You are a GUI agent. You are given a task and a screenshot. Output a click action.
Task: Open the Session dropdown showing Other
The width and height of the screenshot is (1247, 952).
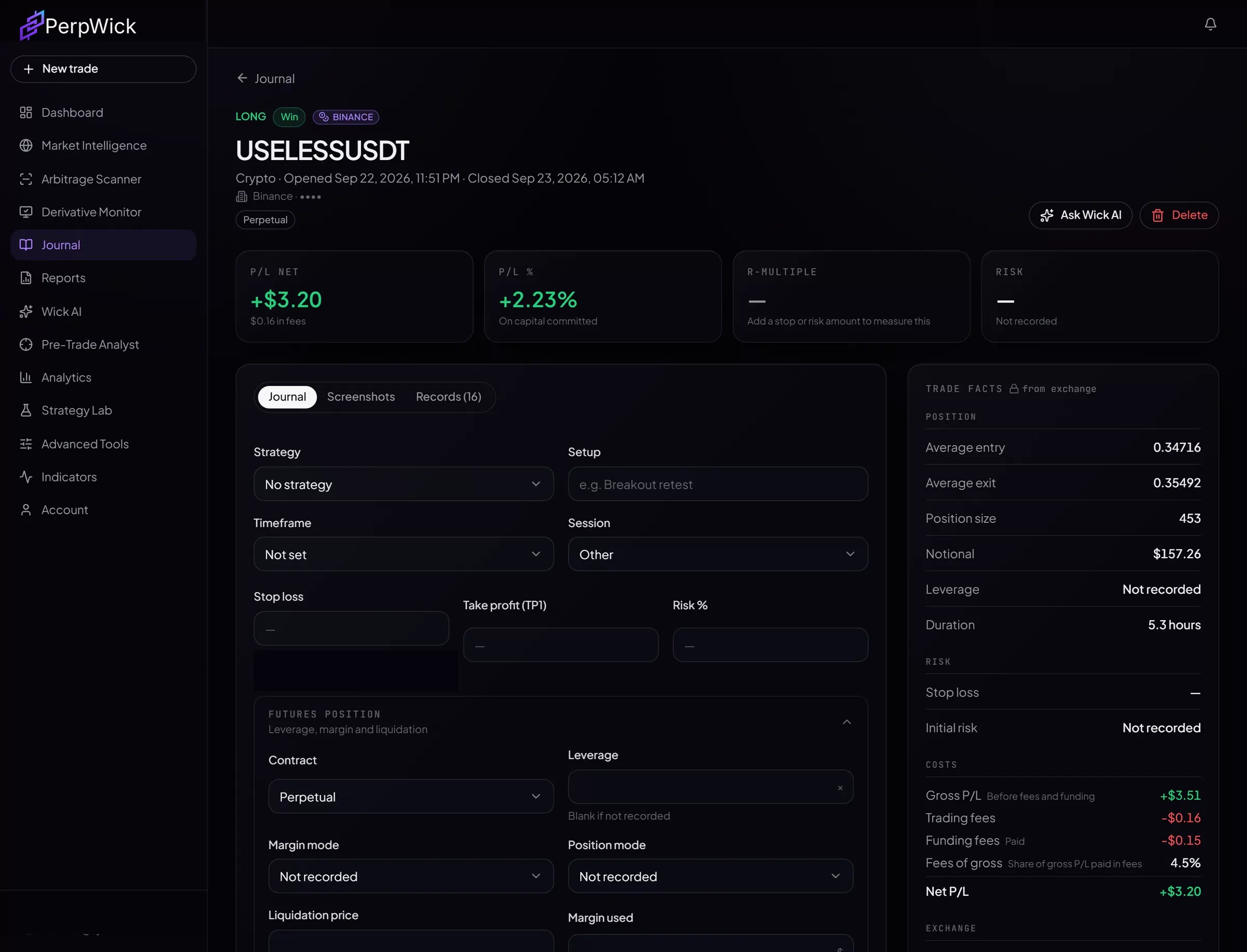[x=718, y=554]
